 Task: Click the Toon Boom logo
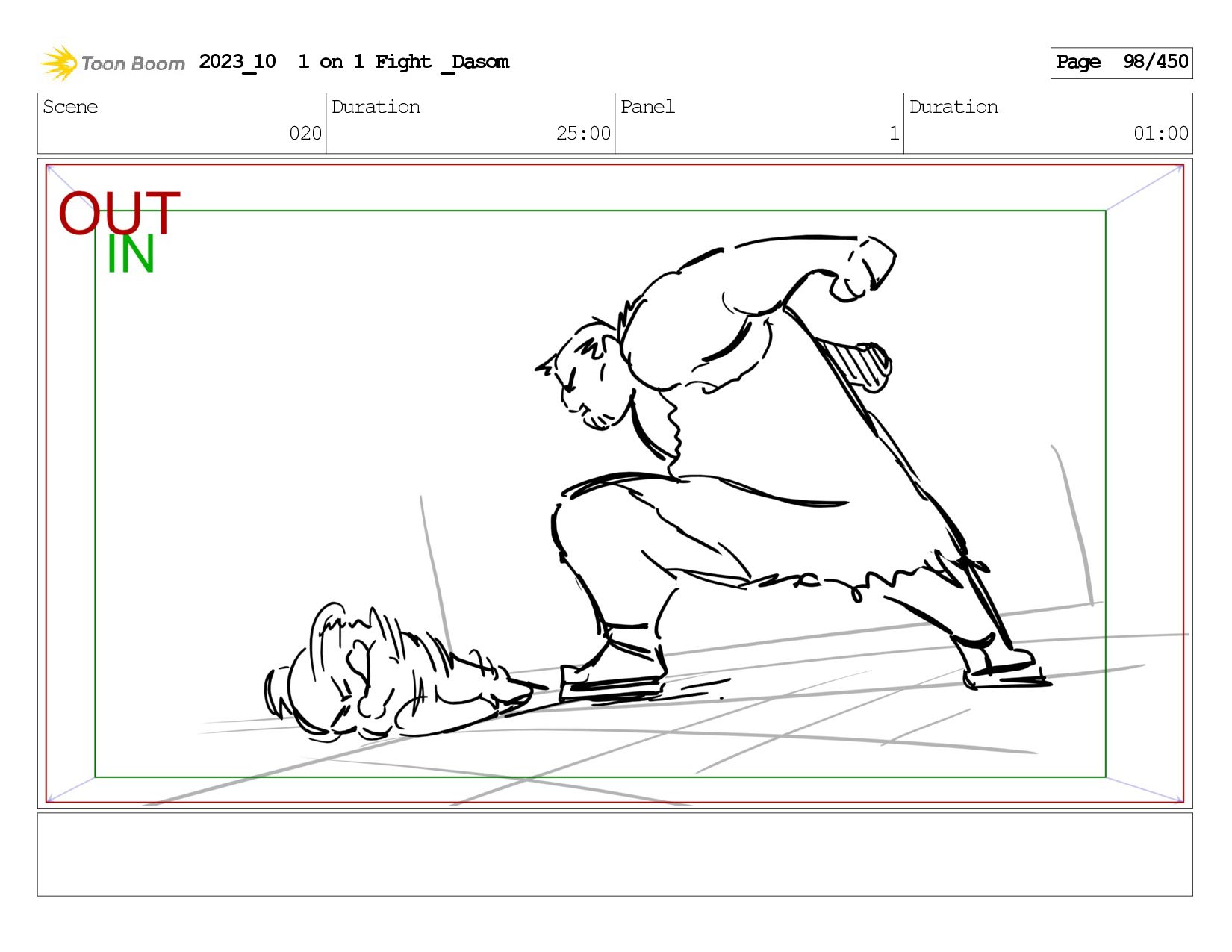click(x=112, y=63)
